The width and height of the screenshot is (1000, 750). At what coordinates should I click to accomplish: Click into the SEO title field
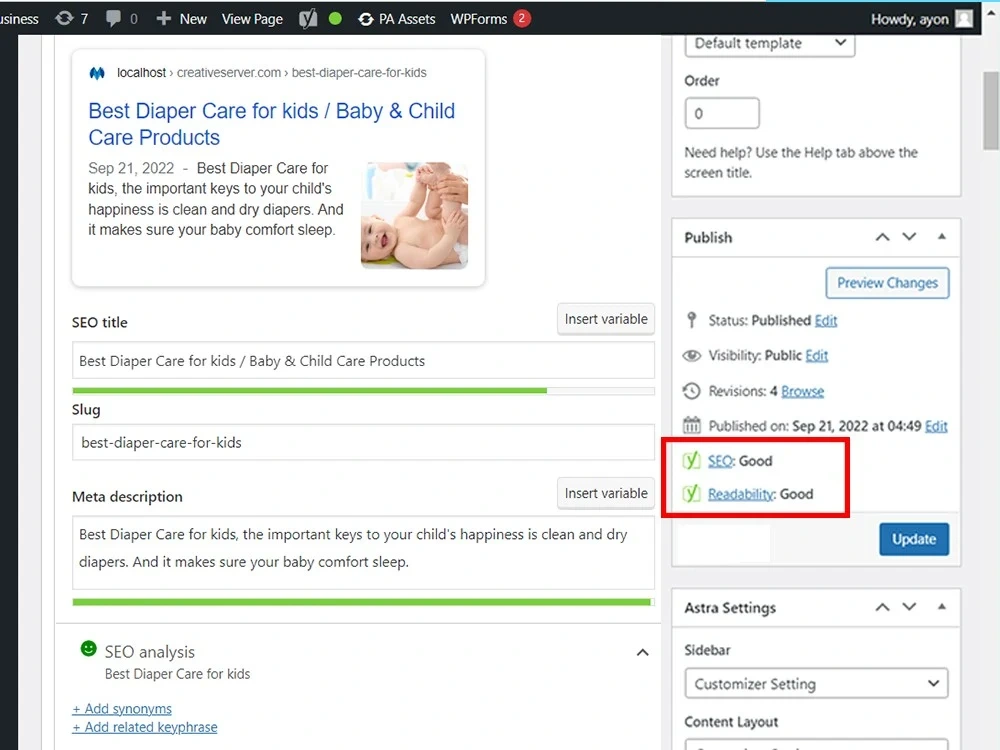[364, 360]
